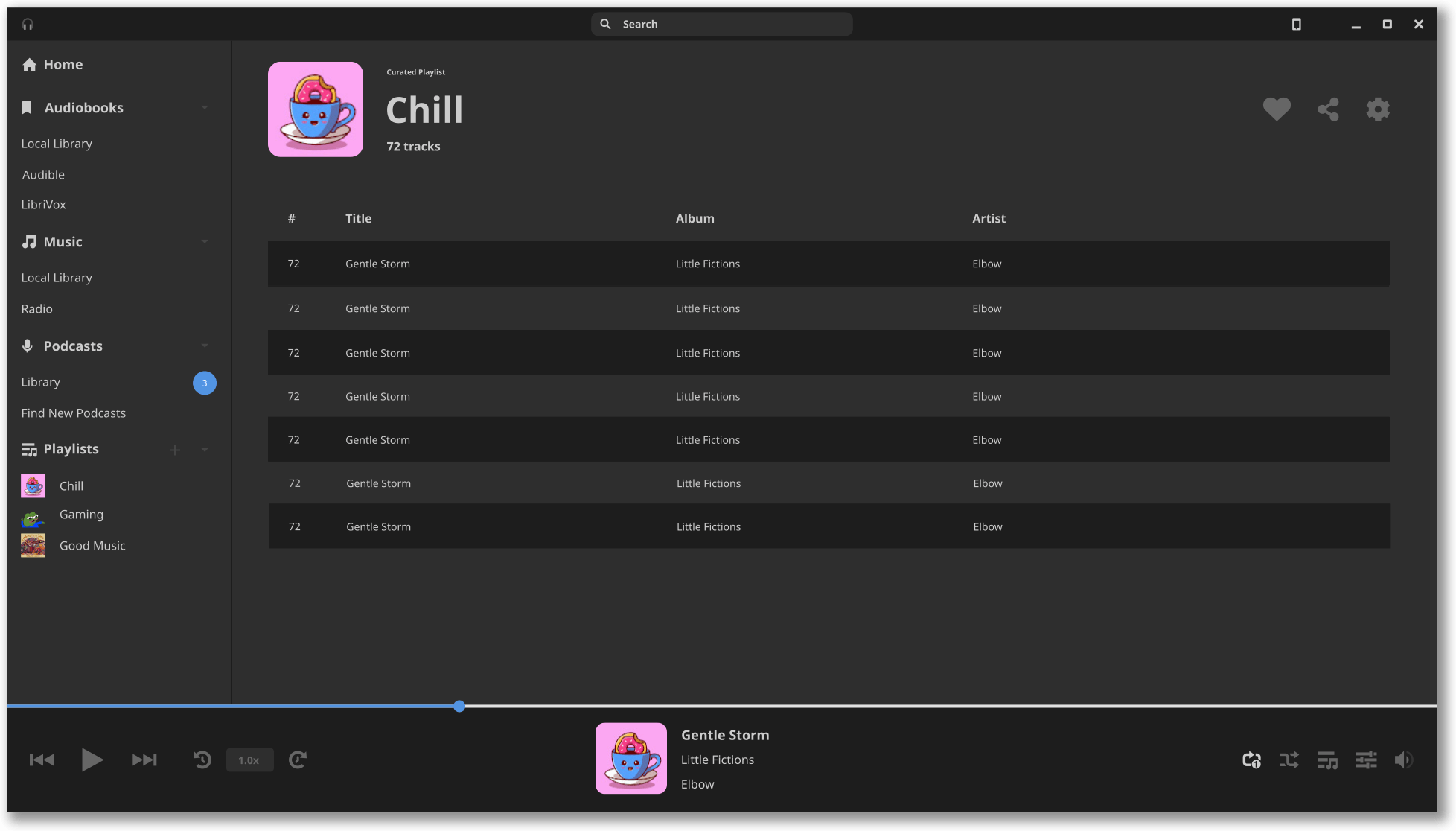Like the Chill playlist with heart icon
The image size is (1456, 831).
[x=1277, y=109]
